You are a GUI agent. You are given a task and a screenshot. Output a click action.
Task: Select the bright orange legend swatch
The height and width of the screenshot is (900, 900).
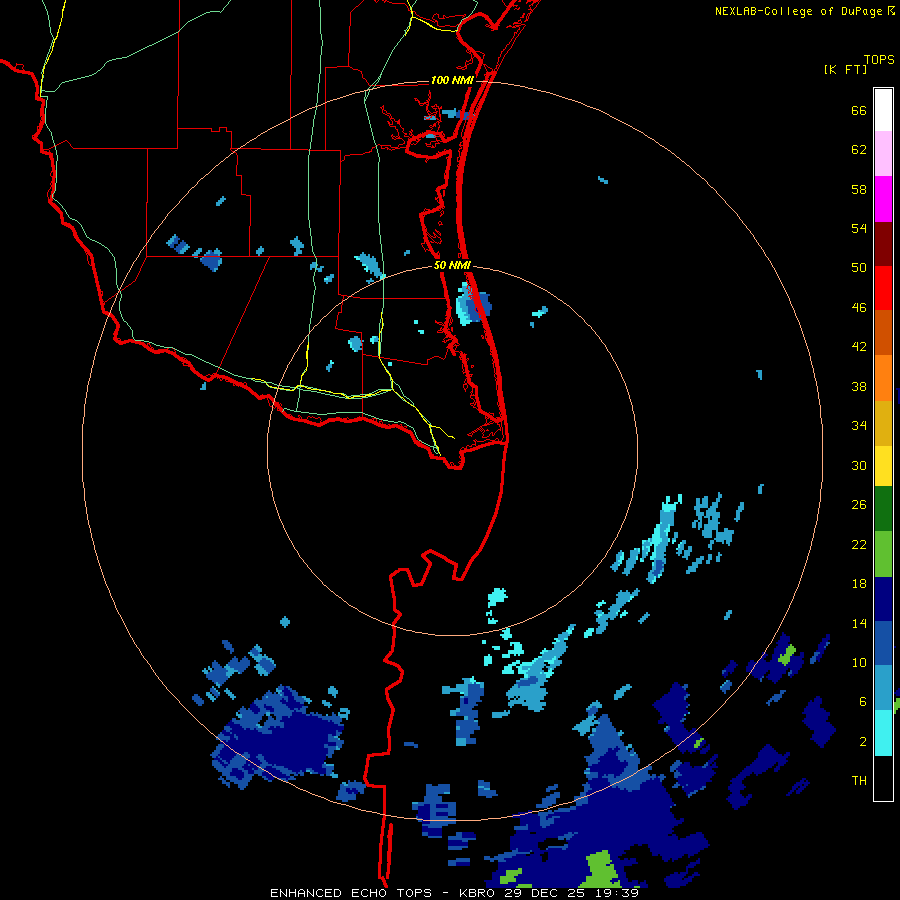pos(883,377)
